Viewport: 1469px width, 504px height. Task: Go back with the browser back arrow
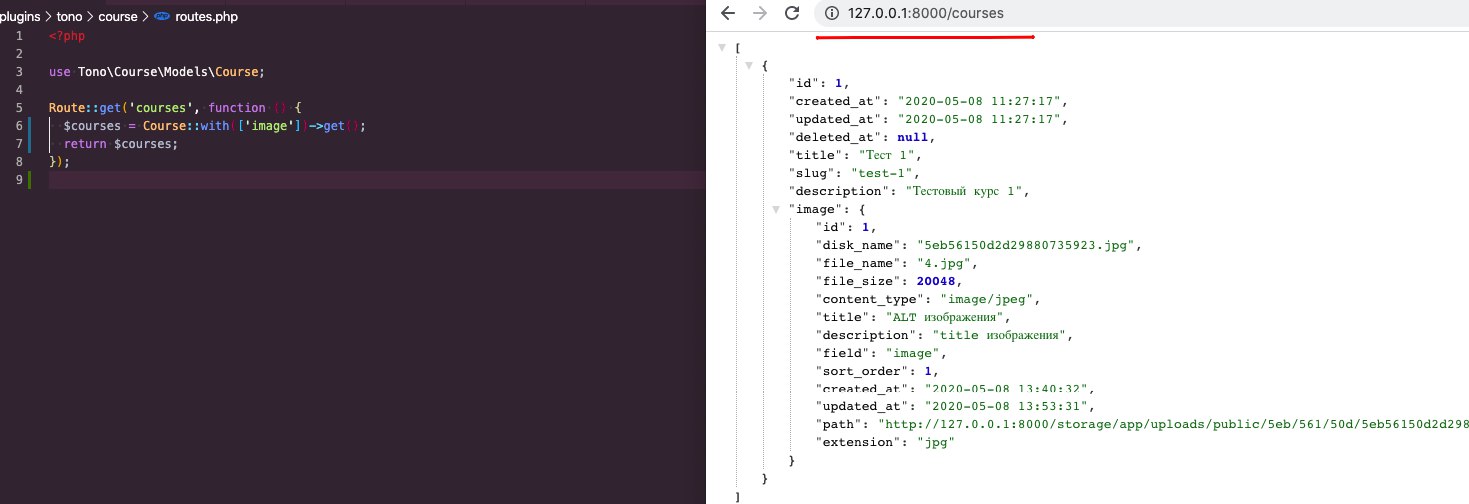tap(727, 13)
